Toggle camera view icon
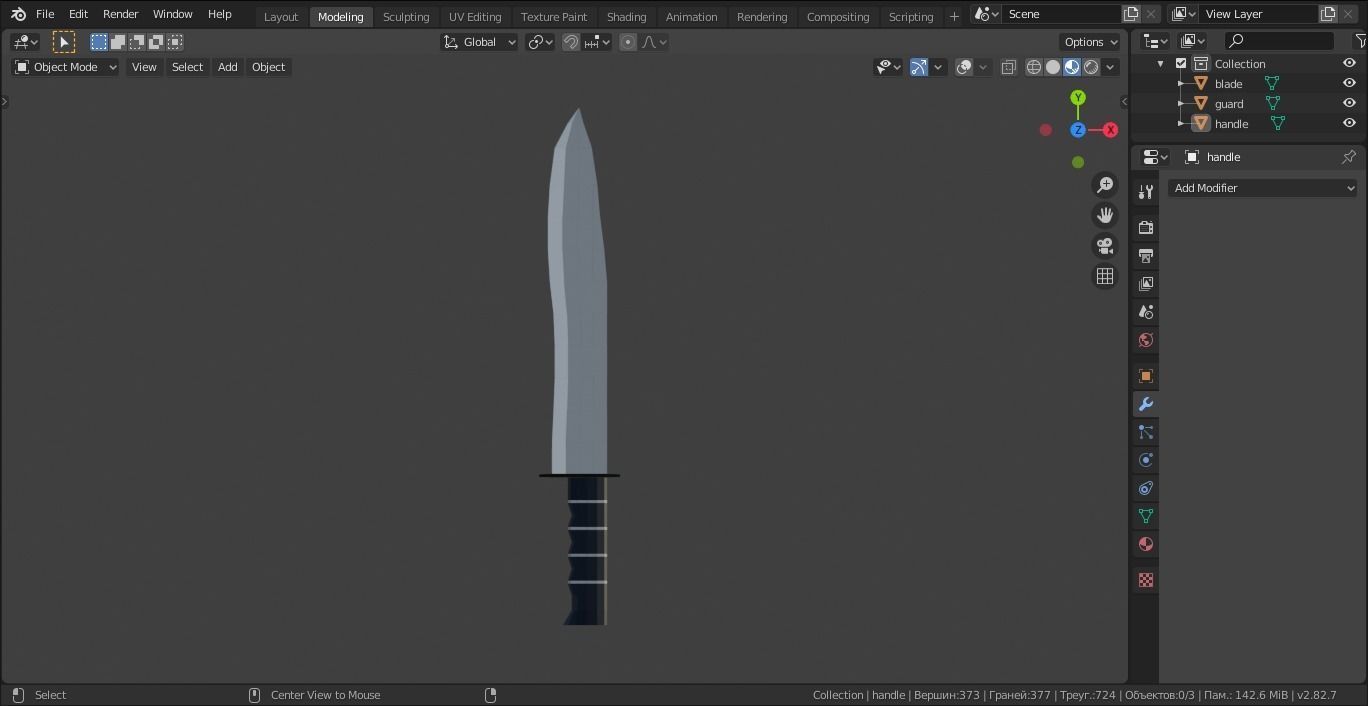Screen dimensions: 1368x706 [1105, 246]
